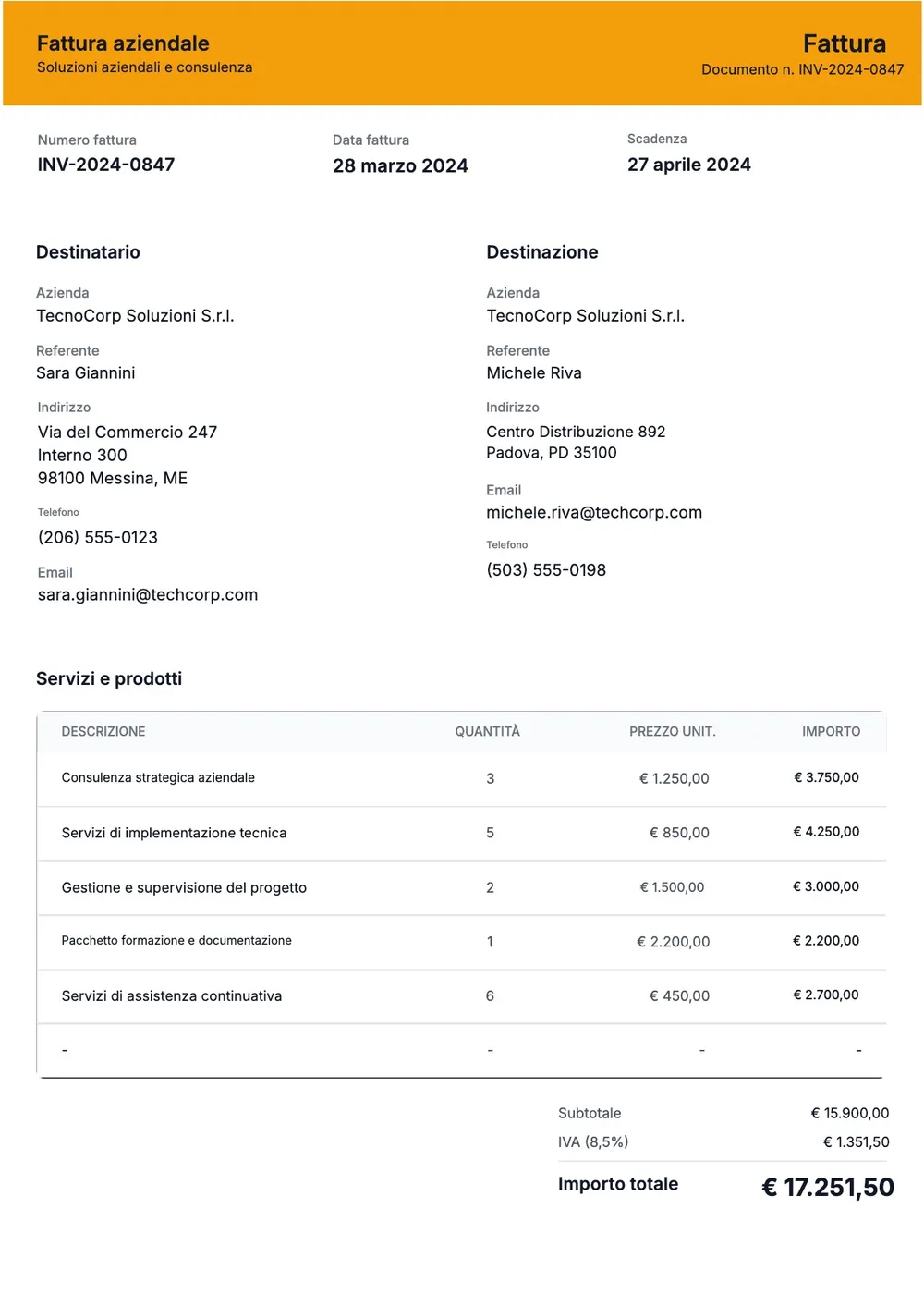Click the invoice date 28 marzo 2024
This screenshot has width=924, height=1306.
pyautogui.click(x=400, y=166)
